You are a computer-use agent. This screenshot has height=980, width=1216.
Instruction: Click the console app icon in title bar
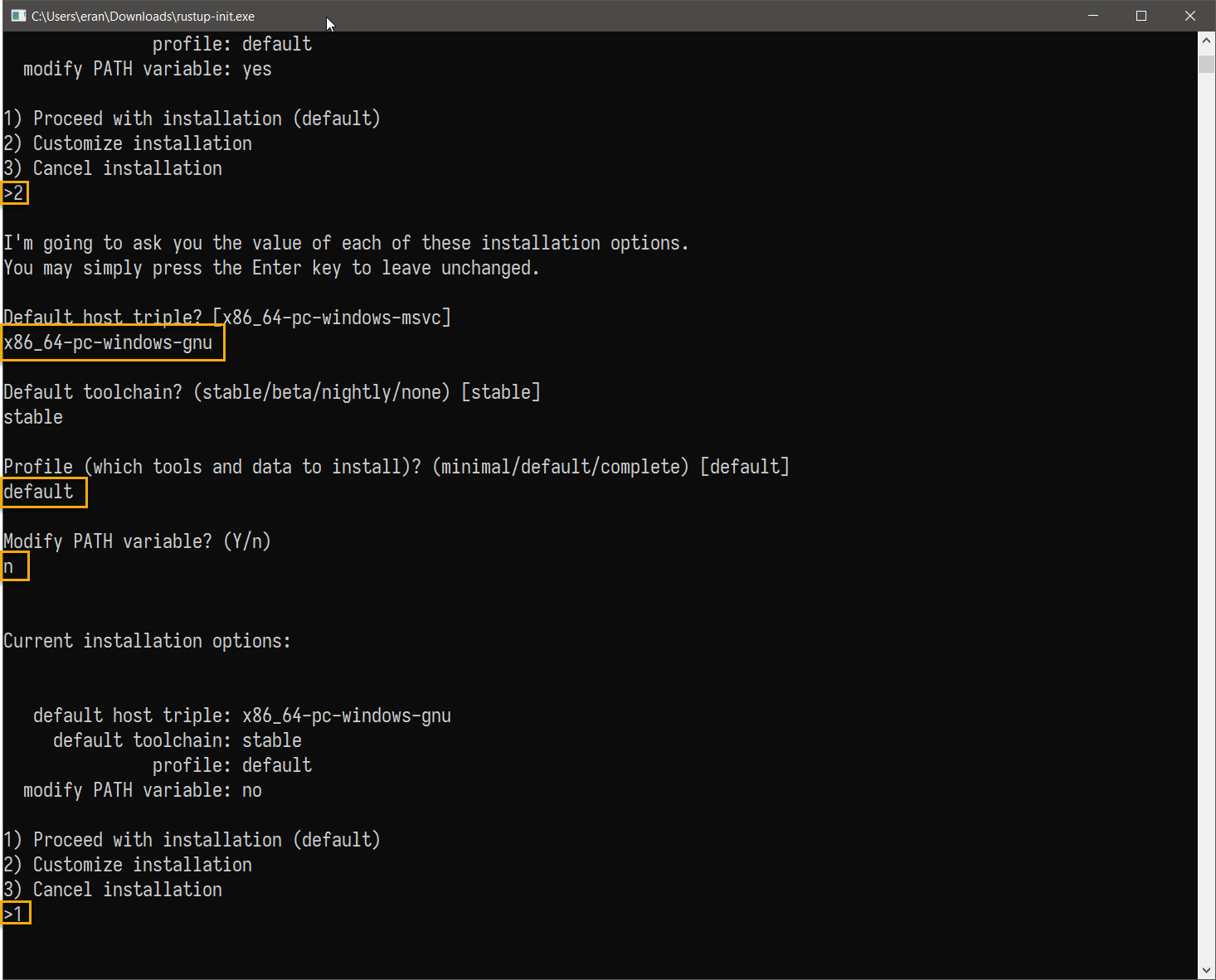[x=18, y=16]
